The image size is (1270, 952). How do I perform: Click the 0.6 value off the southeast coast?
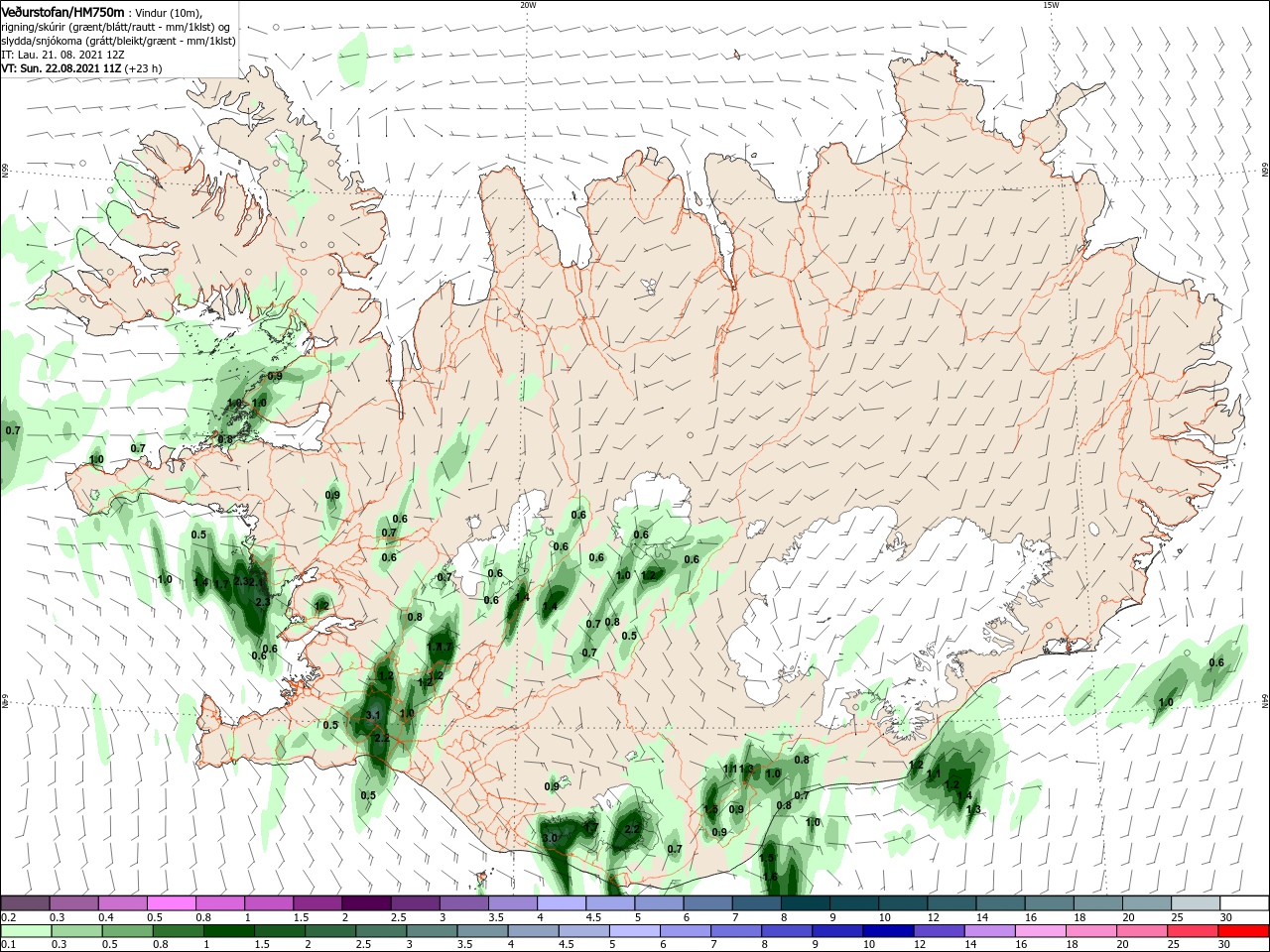(x=1216, y=662)
